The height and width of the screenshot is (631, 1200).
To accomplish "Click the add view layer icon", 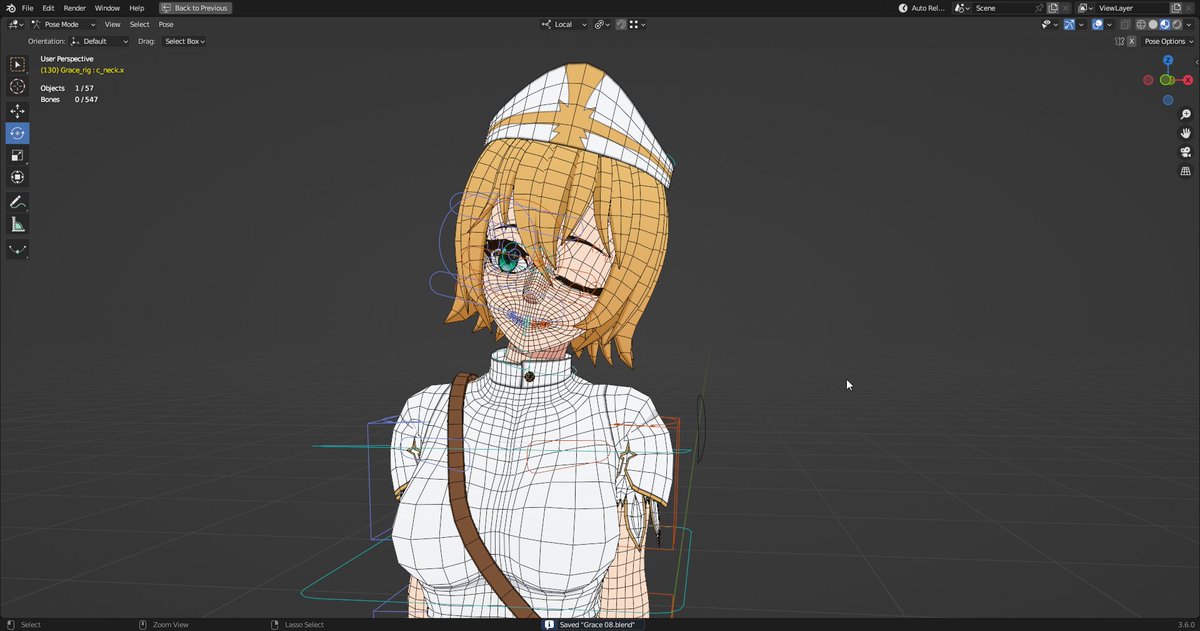I will (x=1175, y=8).
